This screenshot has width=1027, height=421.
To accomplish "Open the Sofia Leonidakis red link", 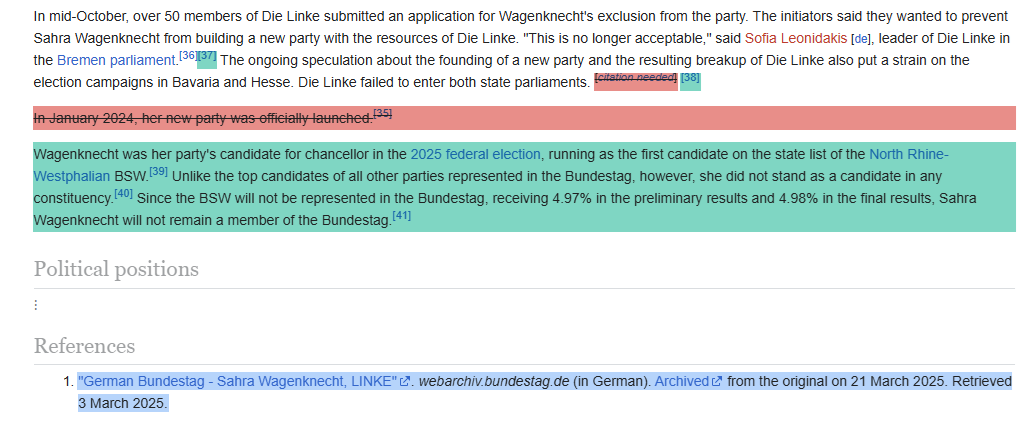I will pyautogui.click(x=796, y=39).
